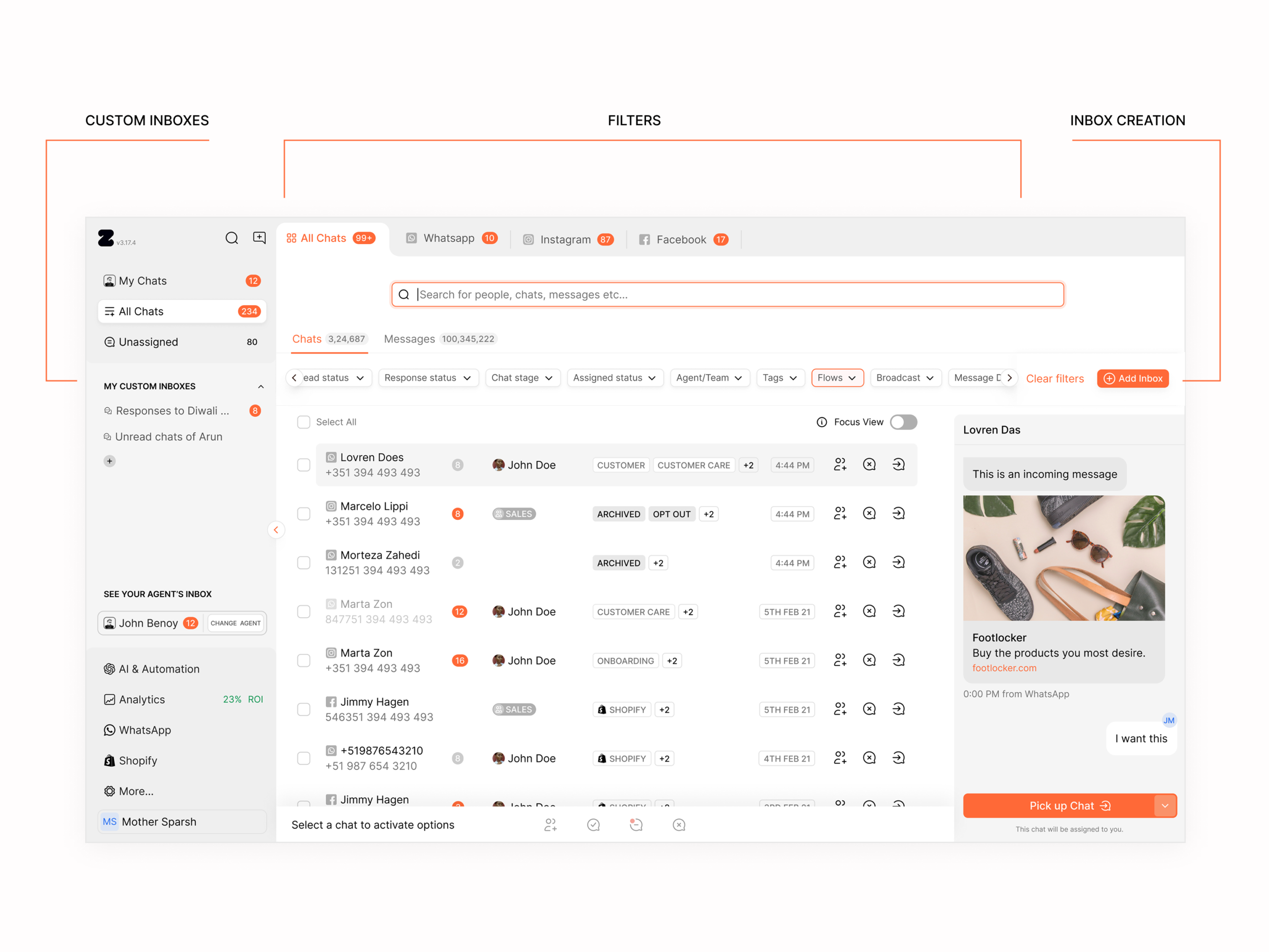The image size is (1269, 952).
Task: Tick the checkbox on the Lovren Does row
Action: (303, 464)
